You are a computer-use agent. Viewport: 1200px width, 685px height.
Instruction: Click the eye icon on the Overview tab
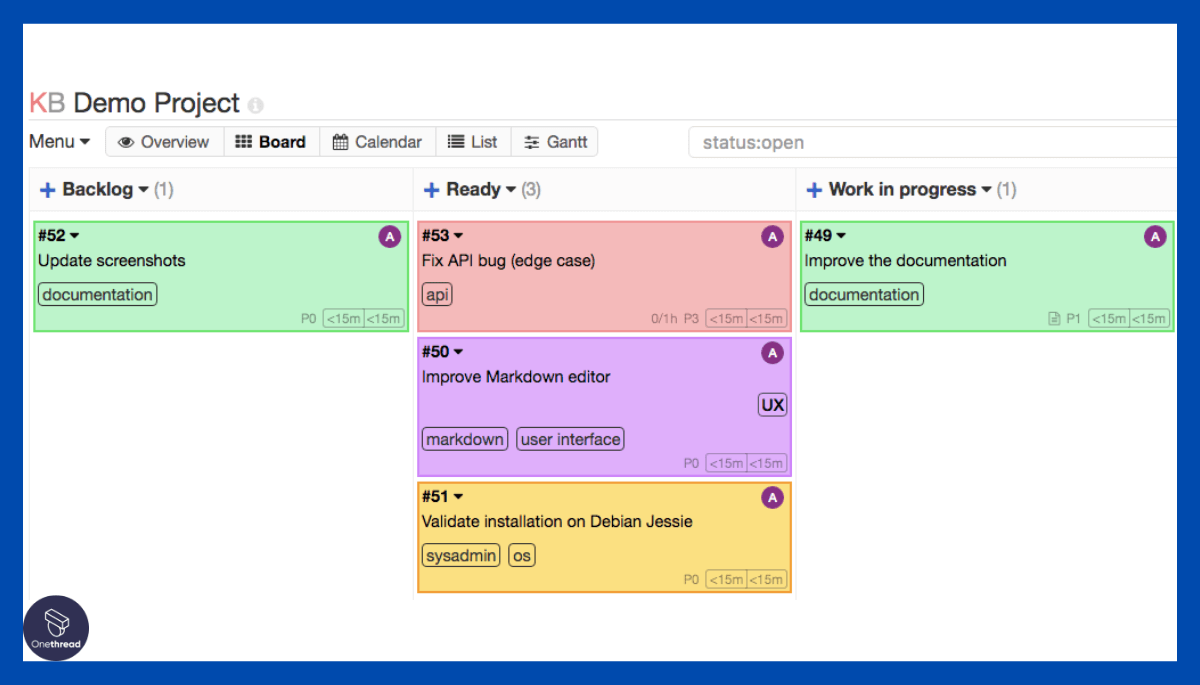click(126, 141)
